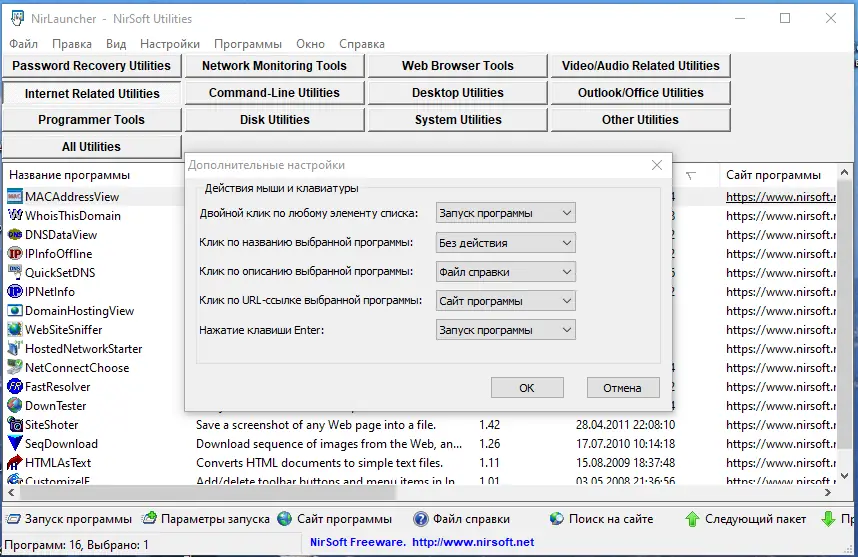The height and width of the screenshot is (557, 858).
Task: Open the Справка menu
Action: point(362,44)
